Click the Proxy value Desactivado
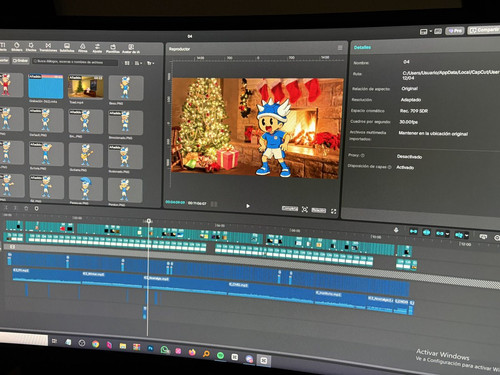Screen dimensions: 500x375 pyautogui.click(x=409, y=156)
